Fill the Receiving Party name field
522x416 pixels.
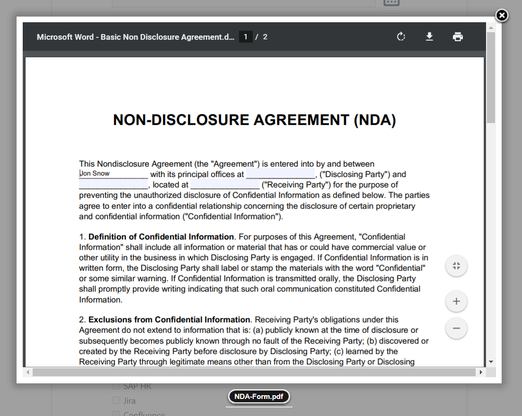(x=113, y=184)
